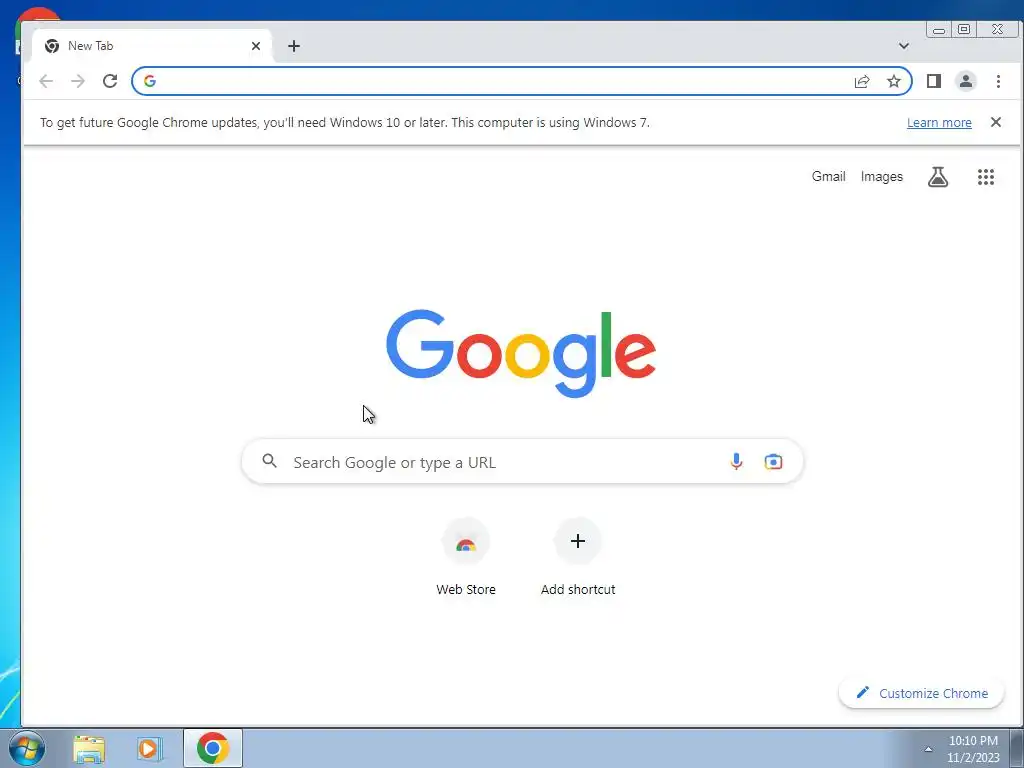
Task: Open the Windows Start menu
Action: [x=26, y=748]
